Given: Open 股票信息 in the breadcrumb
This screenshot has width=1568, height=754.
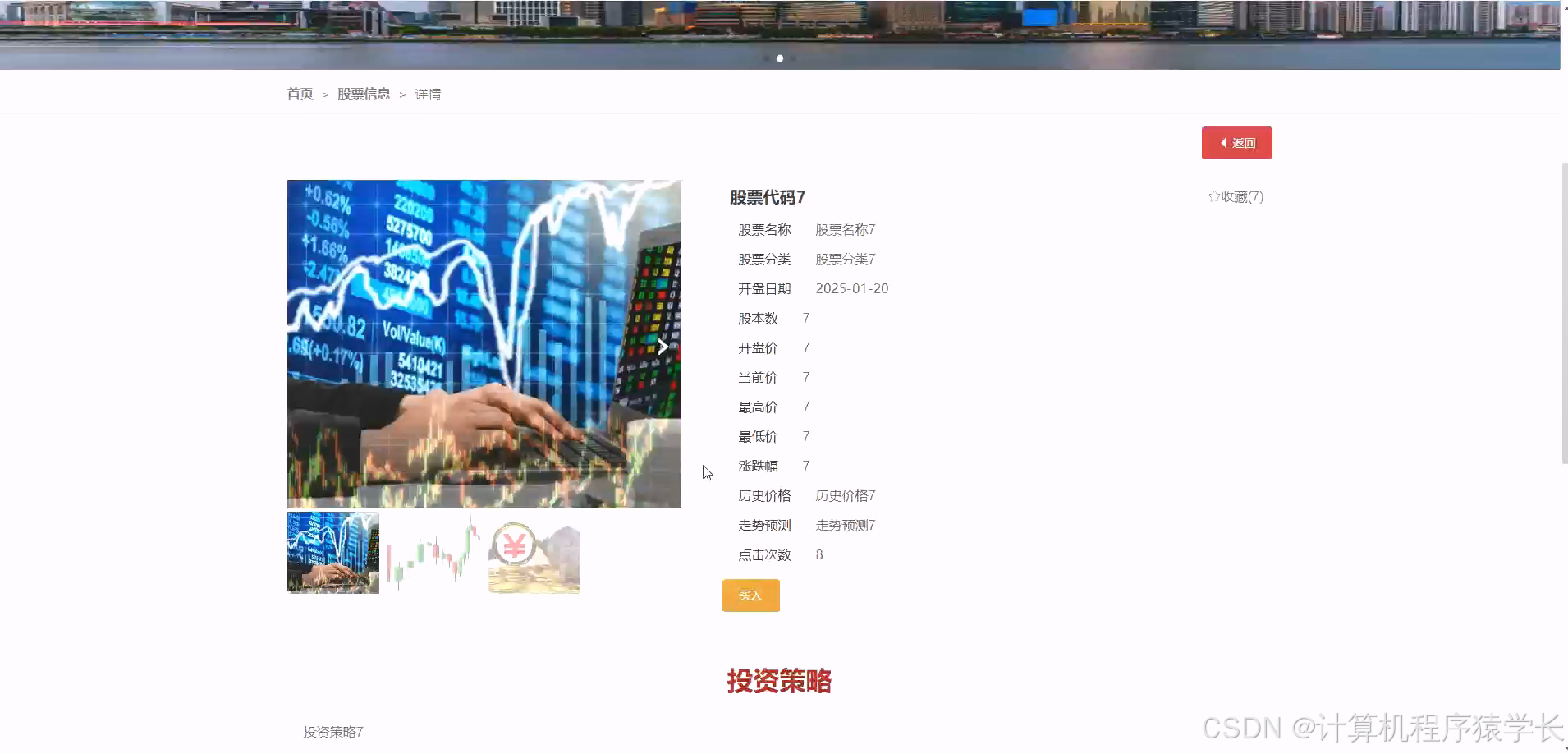Looking at the screenshot, I should 364,94.
